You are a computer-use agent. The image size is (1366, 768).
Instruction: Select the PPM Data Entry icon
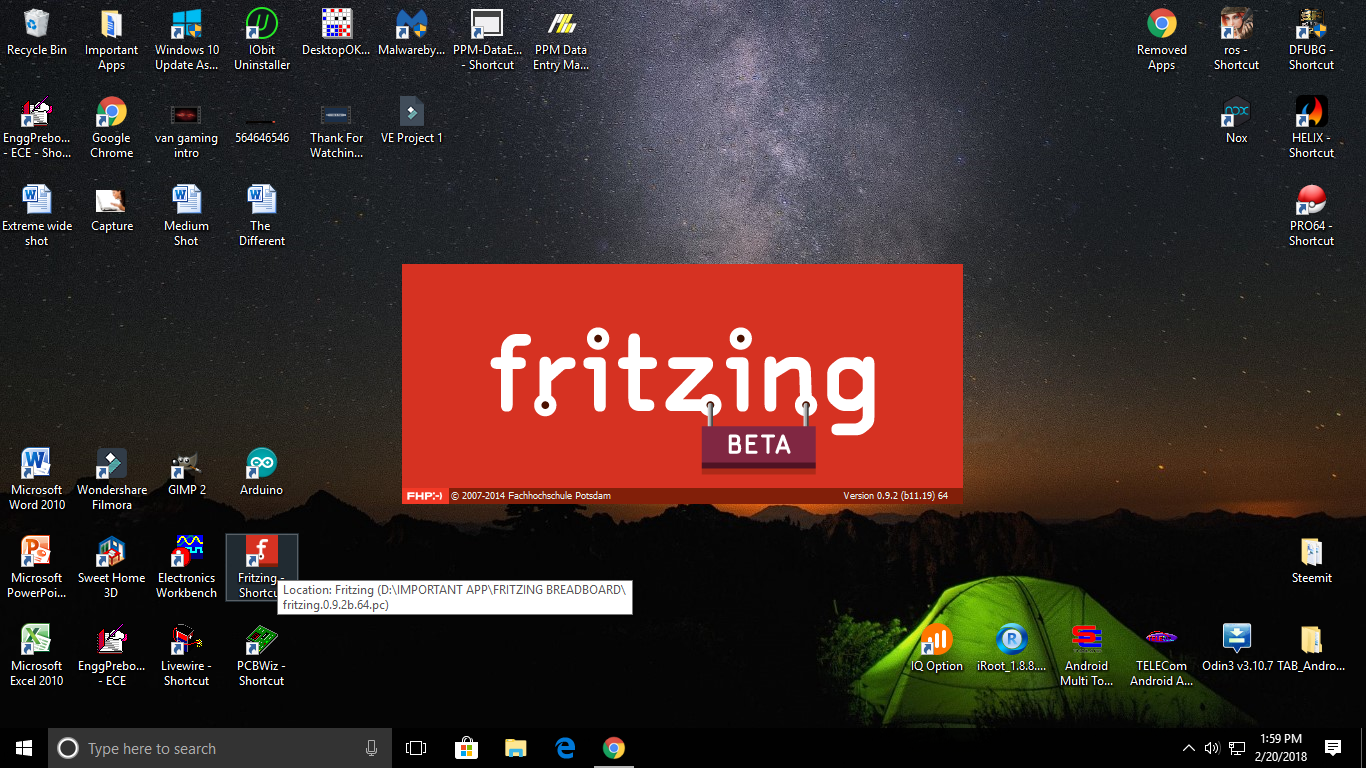pyautogui.click(x=561, y=40)
